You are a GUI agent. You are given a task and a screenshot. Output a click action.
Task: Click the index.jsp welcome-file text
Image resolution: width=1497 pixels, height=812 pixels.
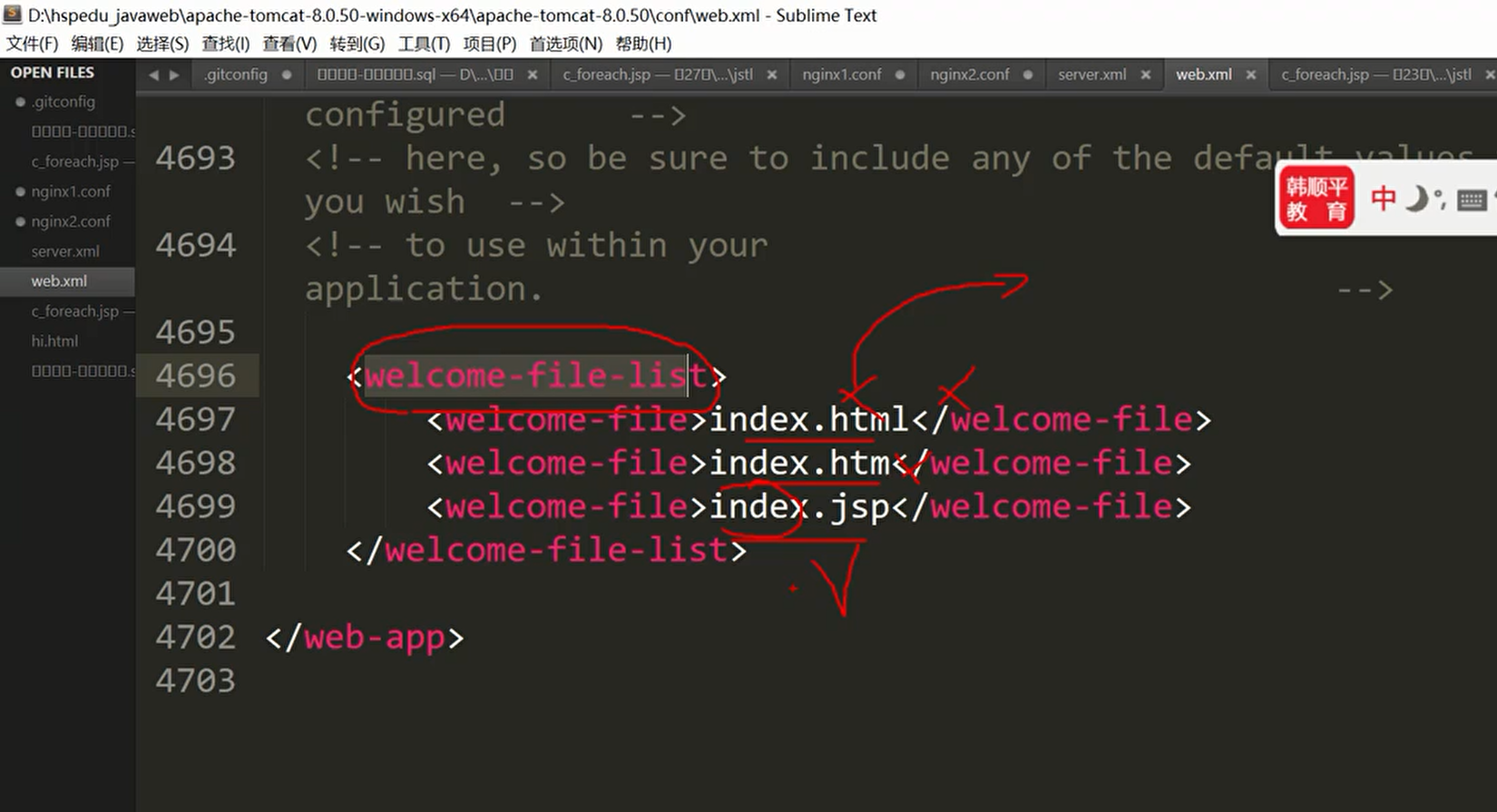(x=799, y=507)
